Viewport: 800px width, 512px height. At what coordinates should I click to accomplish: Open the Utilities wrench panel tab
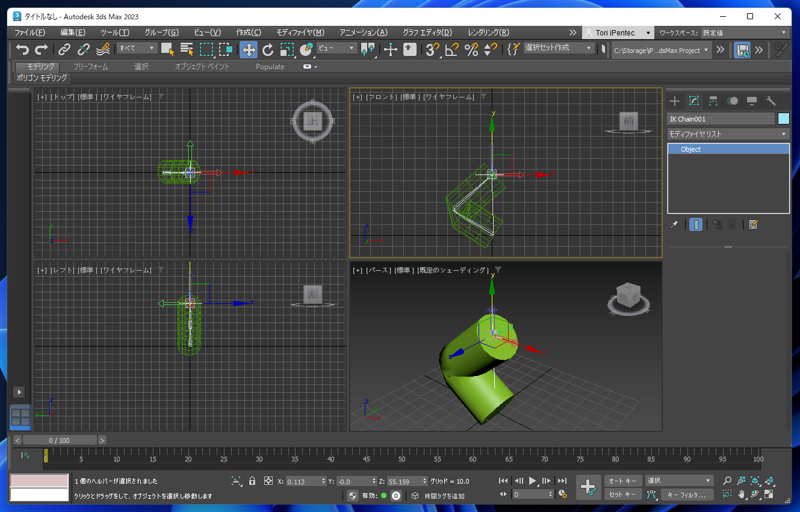click(770, 101)
